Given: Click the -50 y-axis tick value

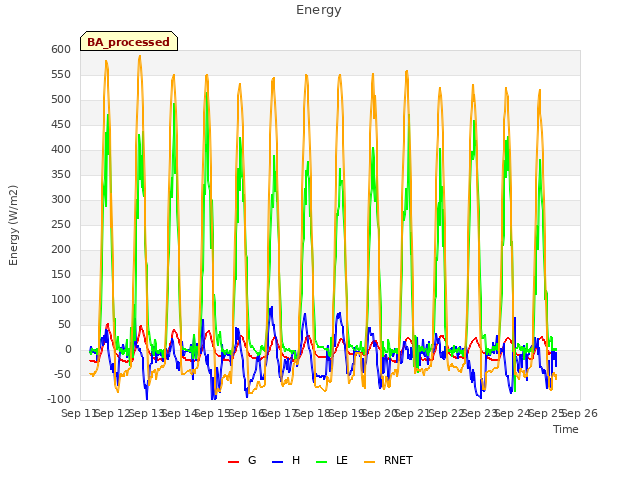Looking at the screenshot, I should click(x=63, y=374).
